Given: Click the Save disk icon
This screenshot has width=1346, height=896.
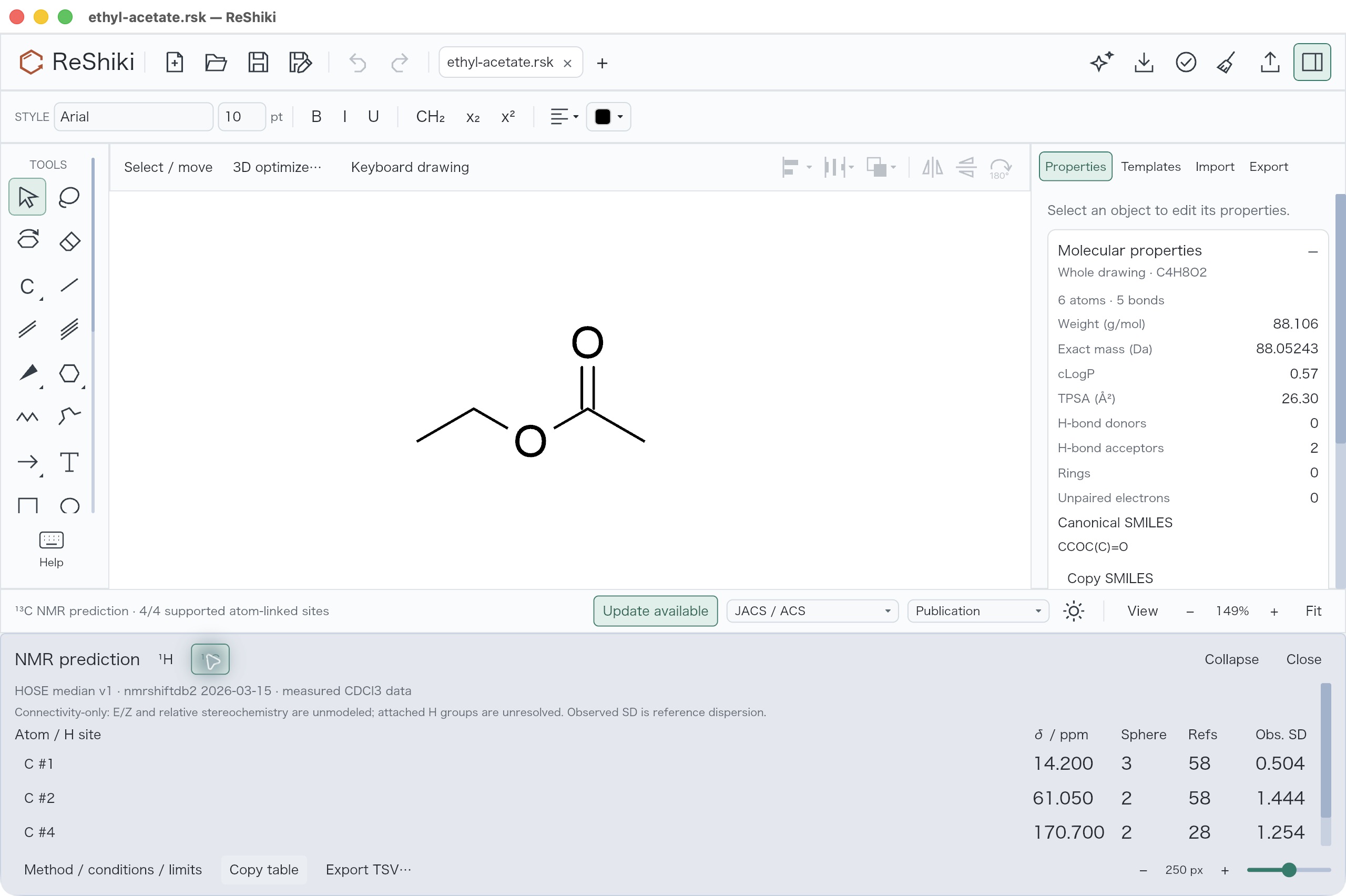Looking at the screenshot, I should coord(258,62).
